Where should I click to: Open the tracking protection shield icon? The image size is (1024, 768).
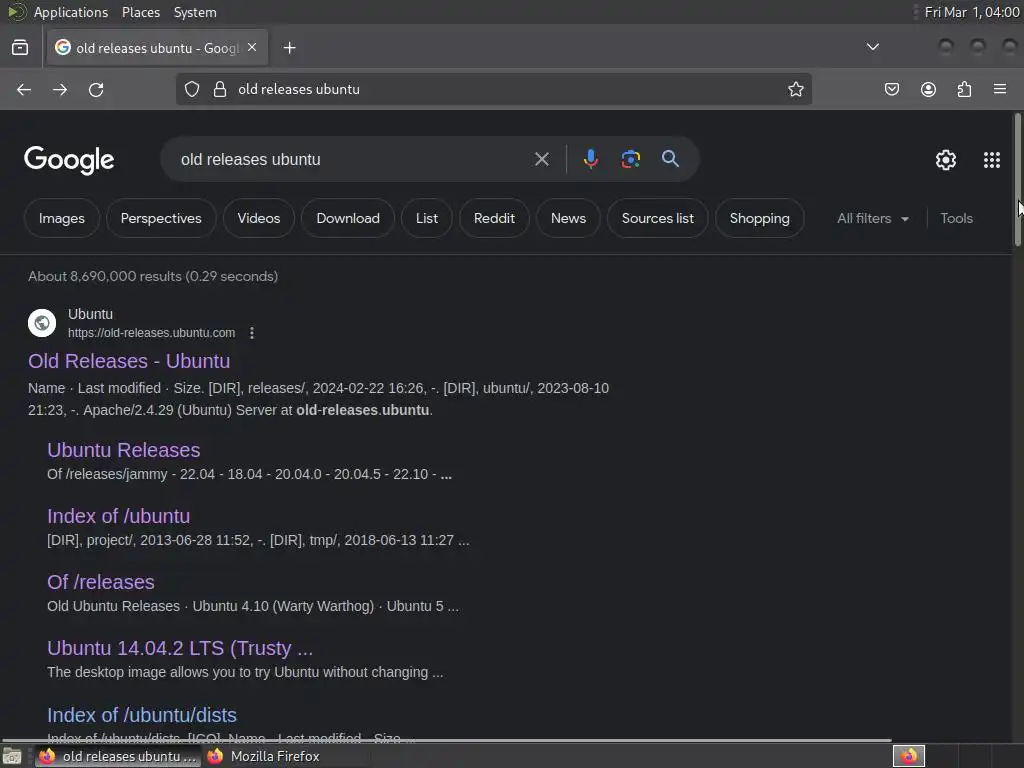pyautogui.click(x=191, y=89)
